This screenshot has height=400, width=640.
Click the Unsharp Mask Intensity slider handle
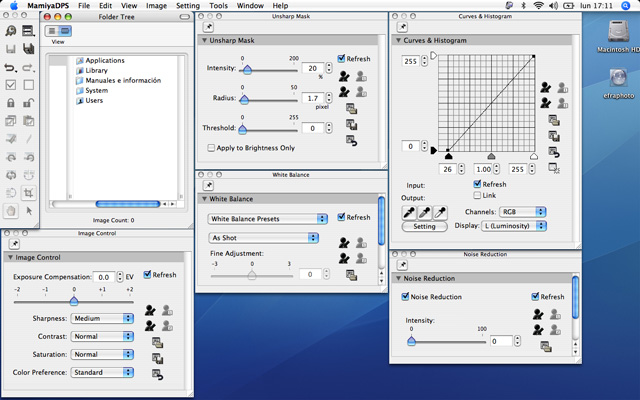[x=247, y=70]
